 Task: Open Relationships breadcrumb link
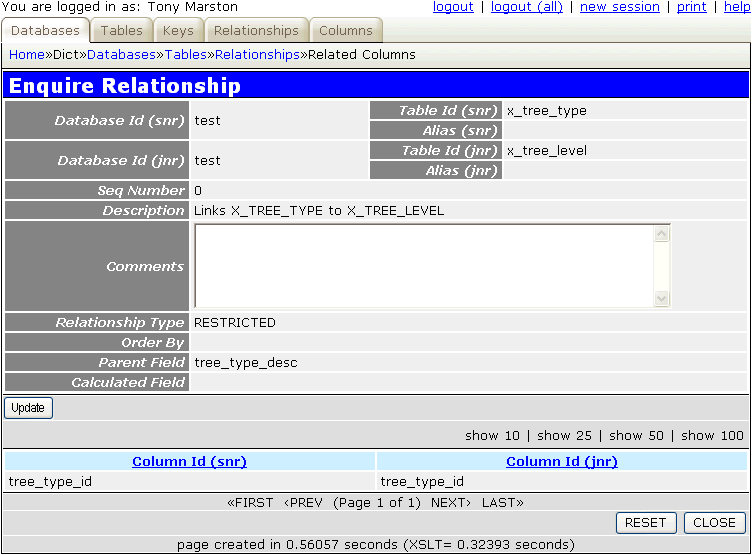(257, 55)
